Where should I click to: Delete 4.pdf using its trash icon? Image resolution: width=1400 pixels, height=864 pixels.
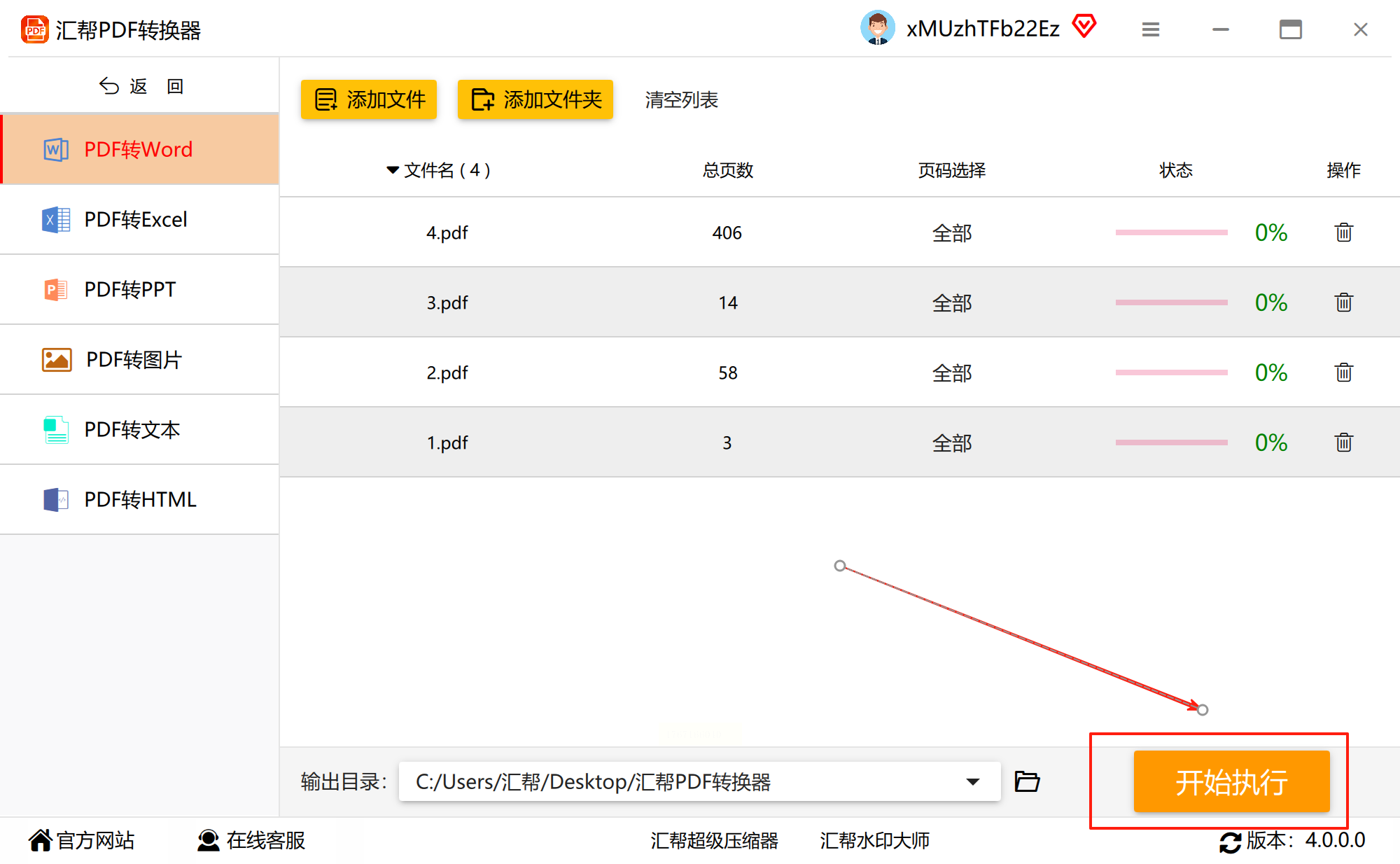pos(1343,232)
